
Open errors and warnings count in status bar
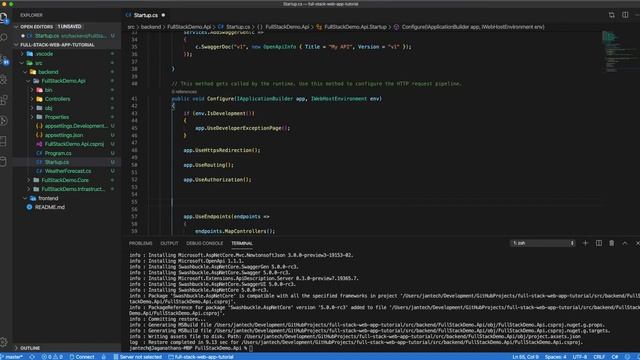tap(52, 357)
